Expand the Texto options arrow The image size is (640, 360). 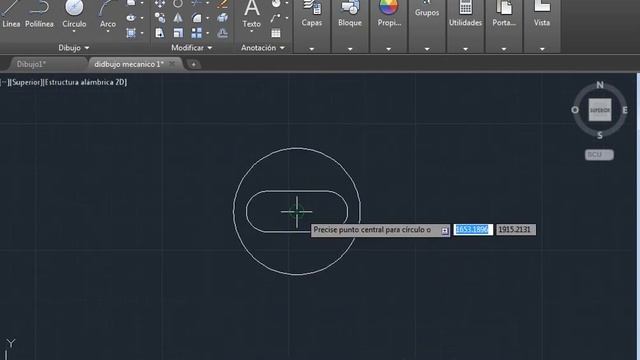click(x=251, y=31)
